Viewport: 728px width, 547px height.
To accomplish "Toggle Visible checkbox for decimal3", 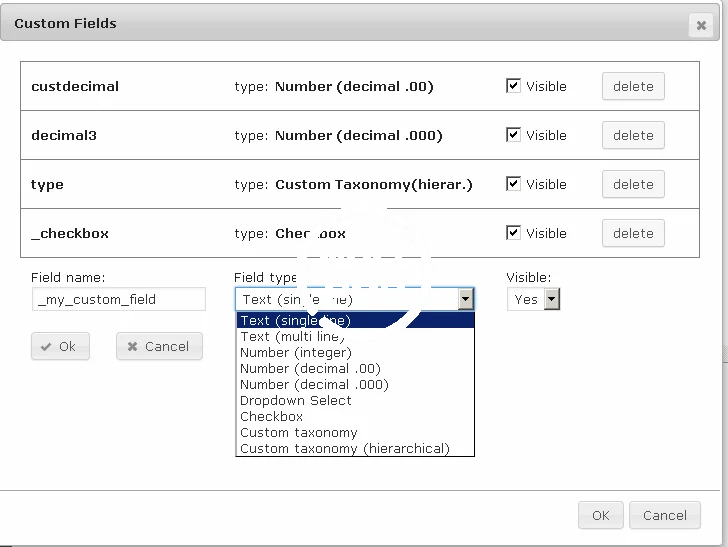I will [514, 135].
